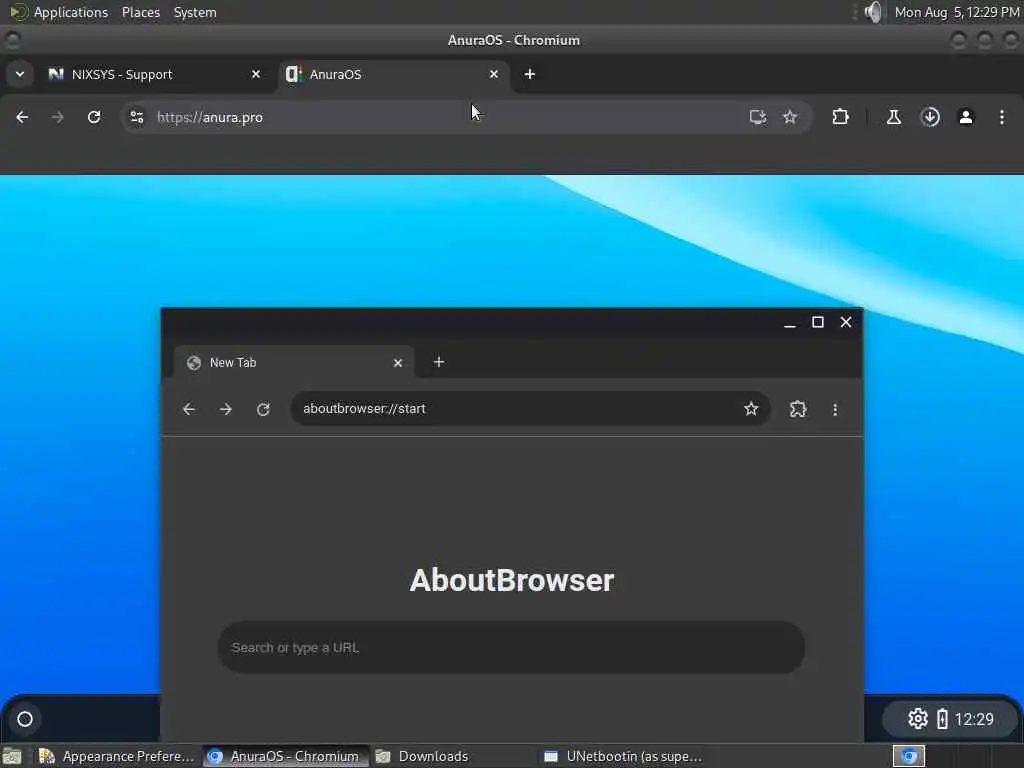Viewport: 1024px width, 768px height.
Task: Open the Chromium profile avatar icon
Action: point(966,117)
